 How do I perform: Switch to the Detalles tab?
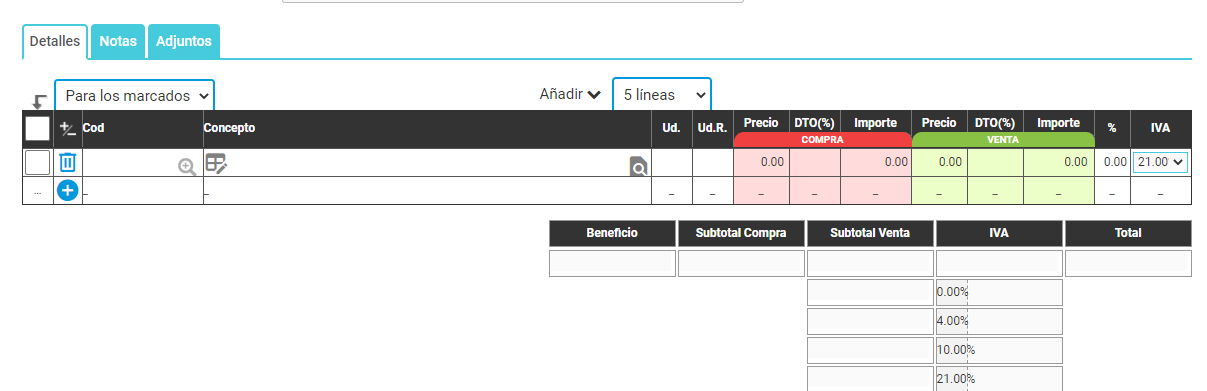55,42
